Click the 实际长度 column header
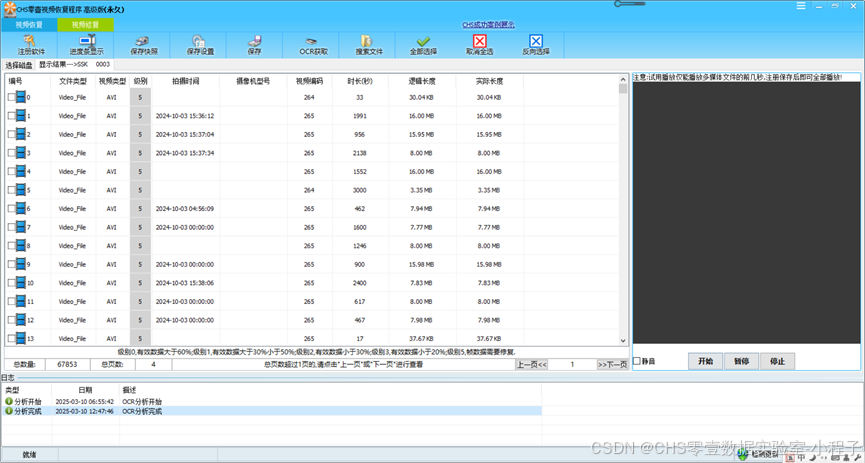This screenshot has width=865, height=463. 489,81
